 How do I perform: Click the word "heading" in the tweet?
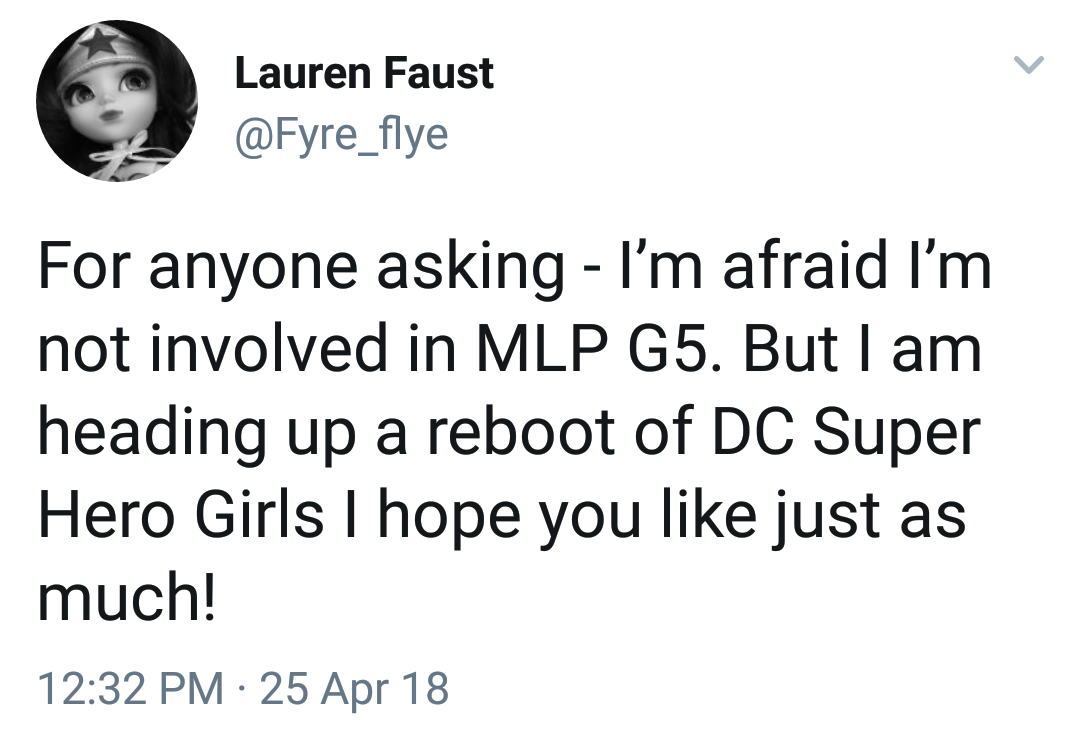coord(152,432)
